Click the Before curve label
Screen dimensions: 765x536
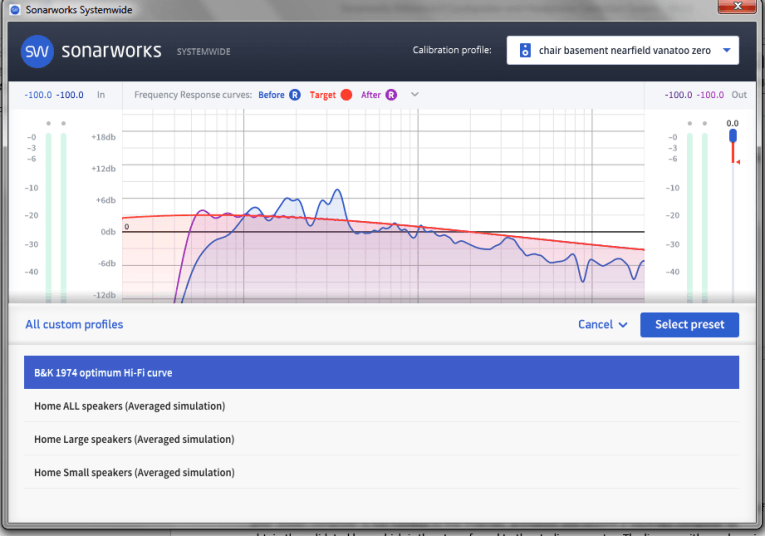coord(271,95)
